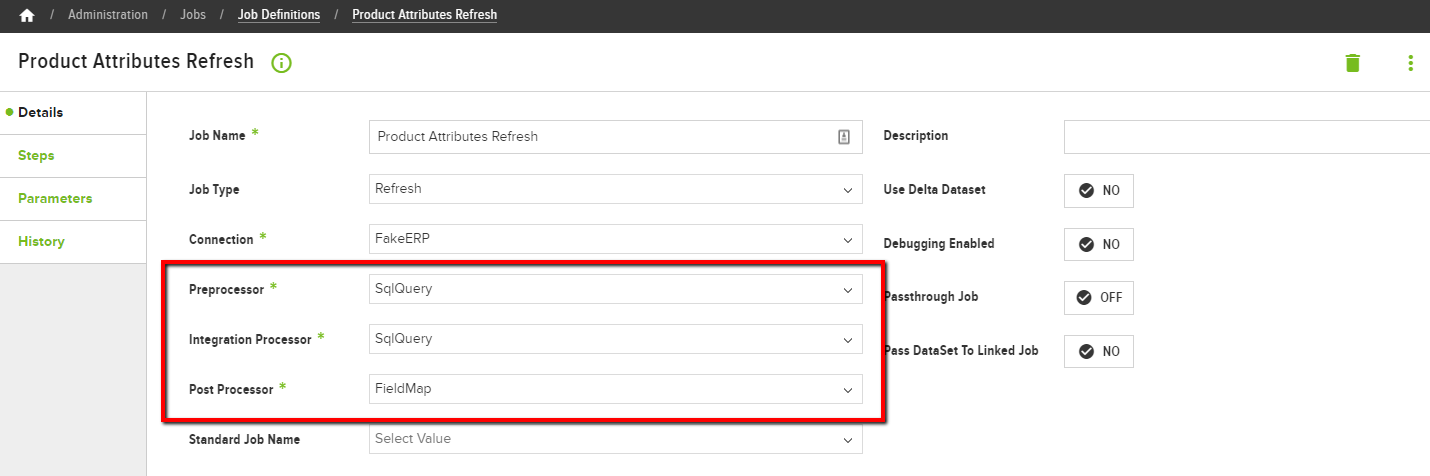The height and width of the screenshot is (476, 1430).
Task: Open the Standard Job Name dropdown
Action: 616,439
